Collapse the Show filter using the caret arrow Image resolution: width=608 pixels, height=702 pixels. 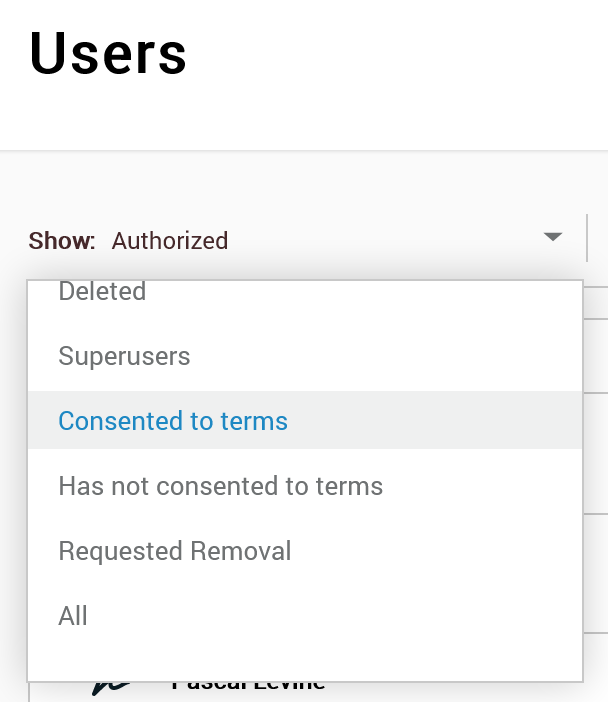tap(552, 236)
